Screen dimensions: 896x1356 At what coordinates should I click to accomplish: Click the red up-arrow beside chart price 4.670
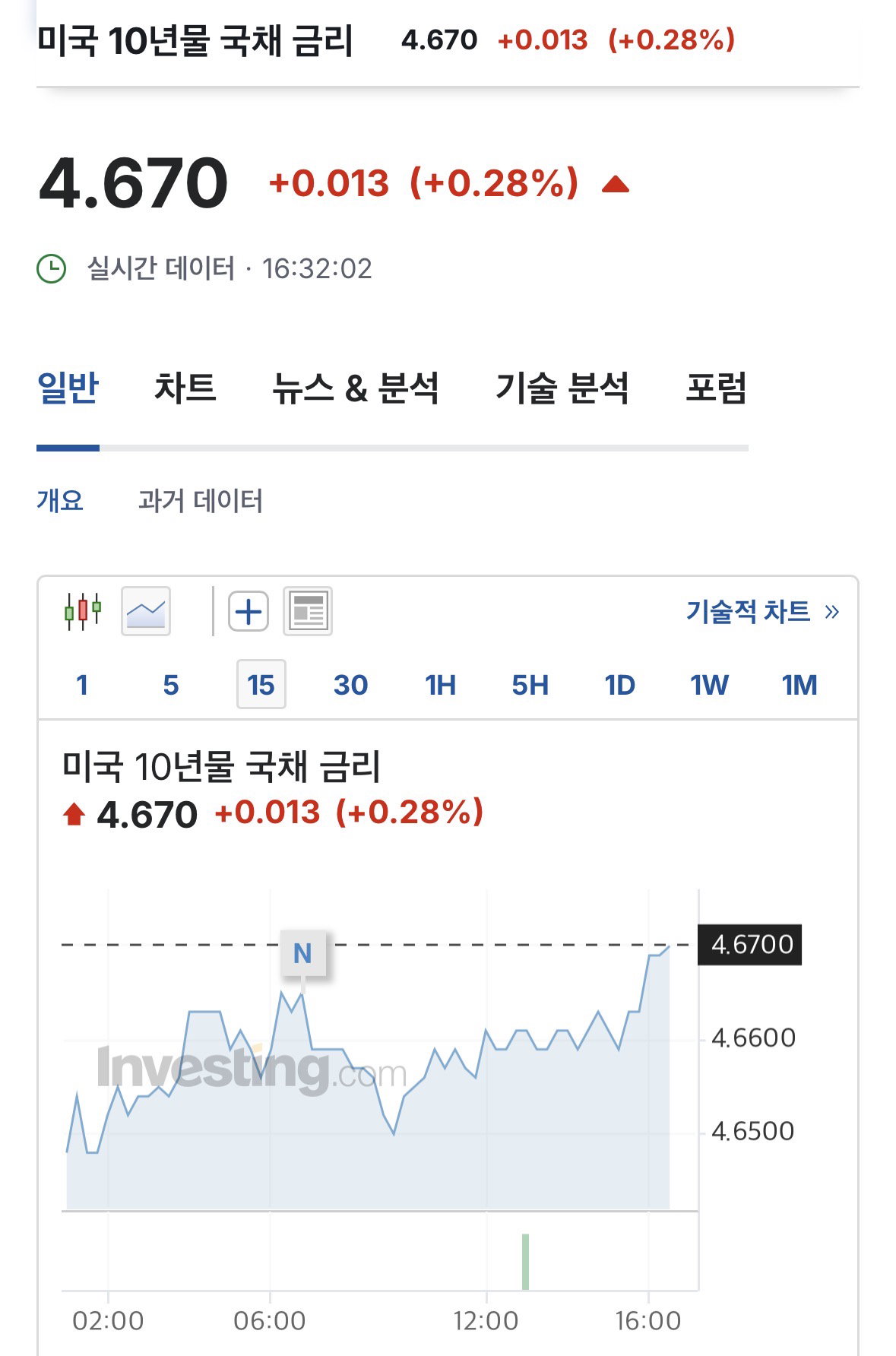tap(74, 815)
